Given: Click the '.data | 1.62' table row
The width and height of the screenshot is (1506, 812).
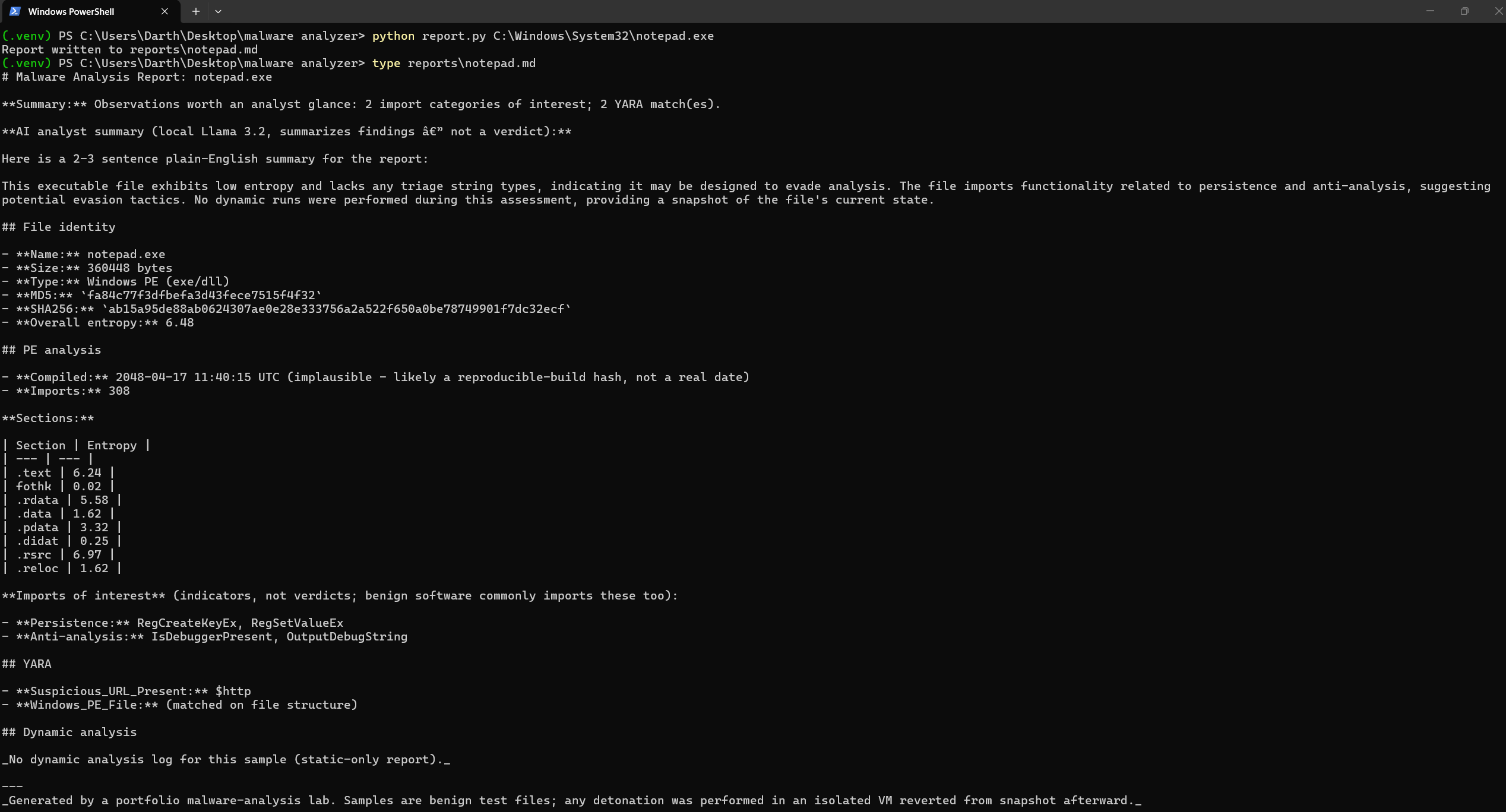Looking at the screenshot, I should (x=59, y=514).
